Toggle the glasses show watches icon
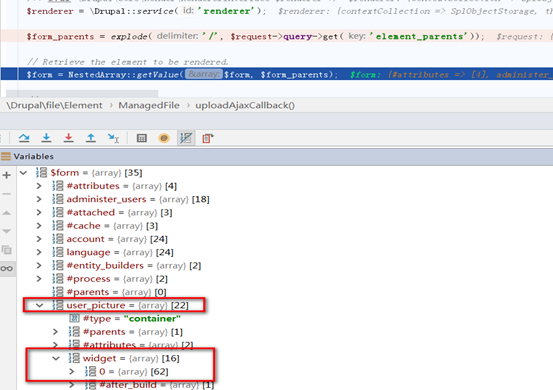 (7, 269)
